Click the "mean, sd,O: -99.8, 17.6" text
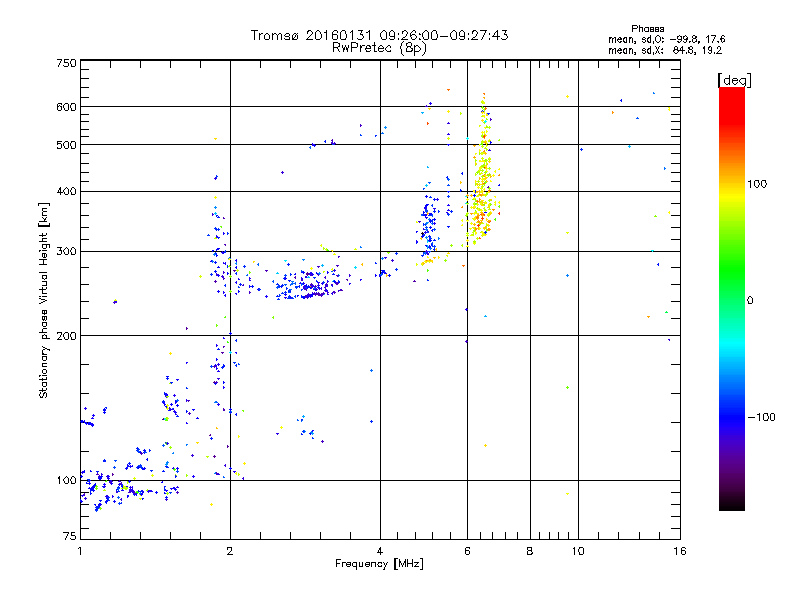 pyautogui.click(x=666, y=39)
